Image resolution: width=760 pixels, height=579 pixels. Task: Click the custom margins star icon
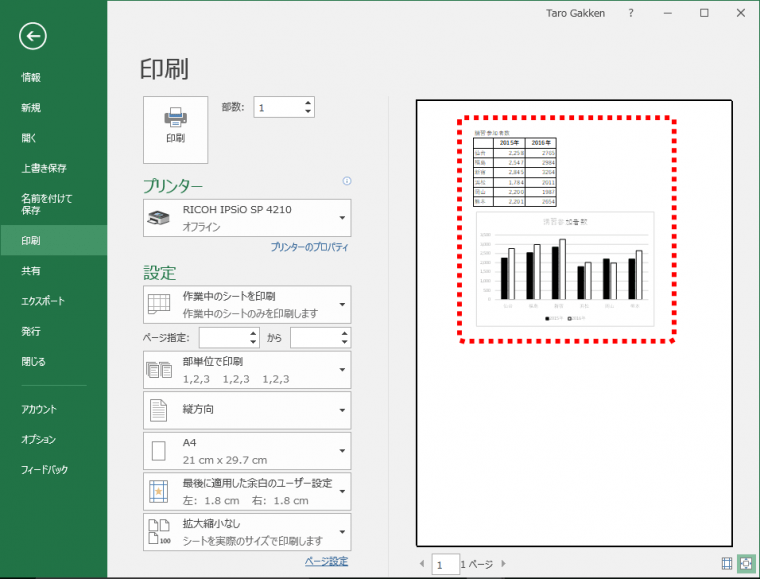tap(158, 491)
